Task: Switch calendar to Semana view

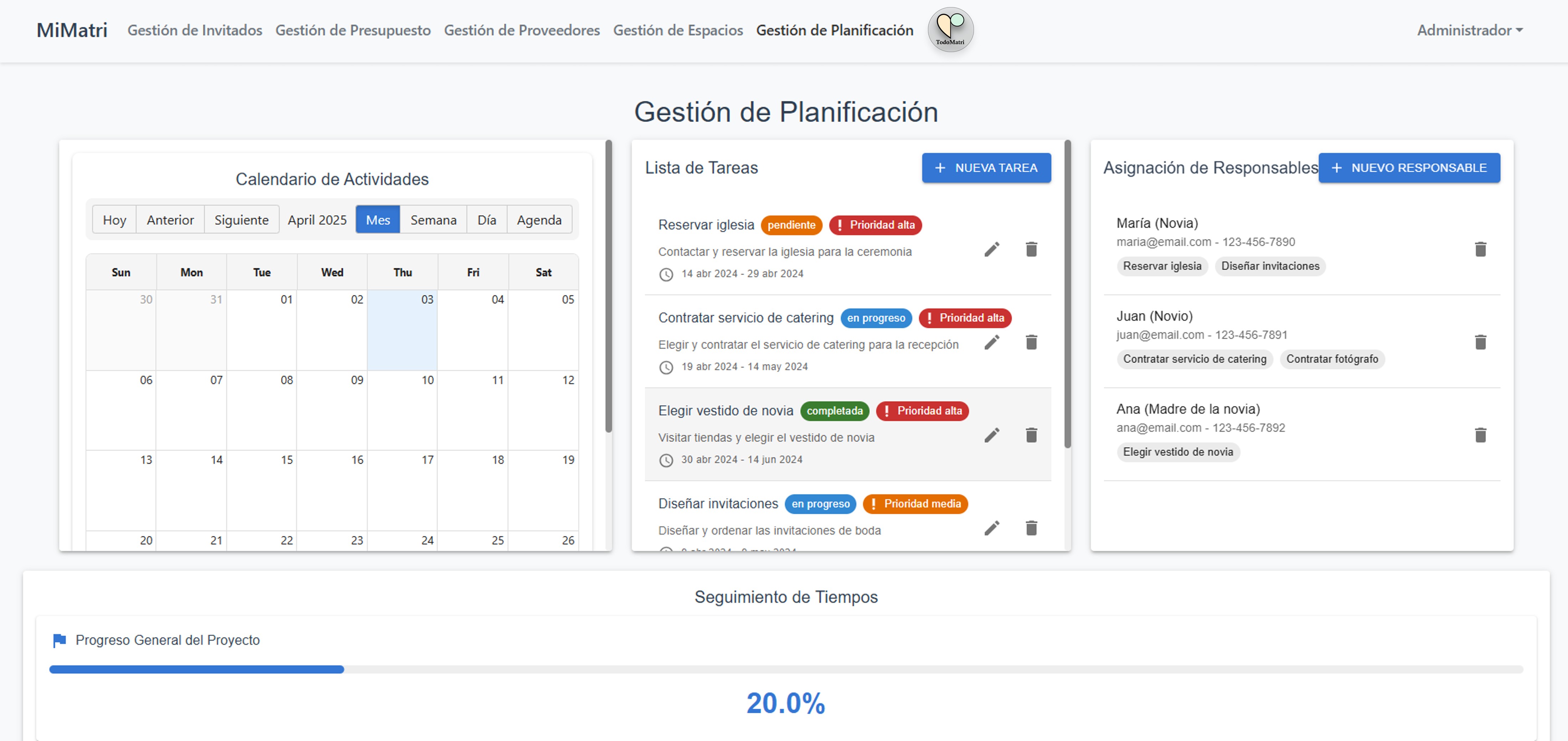Action: tap(433, 220)
